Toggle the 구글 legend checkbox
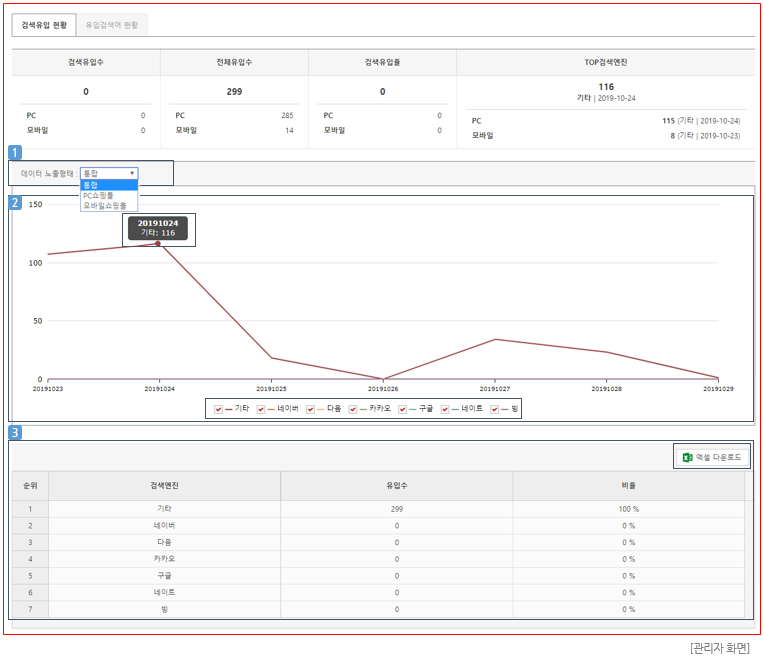The width and height of the screenshot is (764, 663). [402, 409]
